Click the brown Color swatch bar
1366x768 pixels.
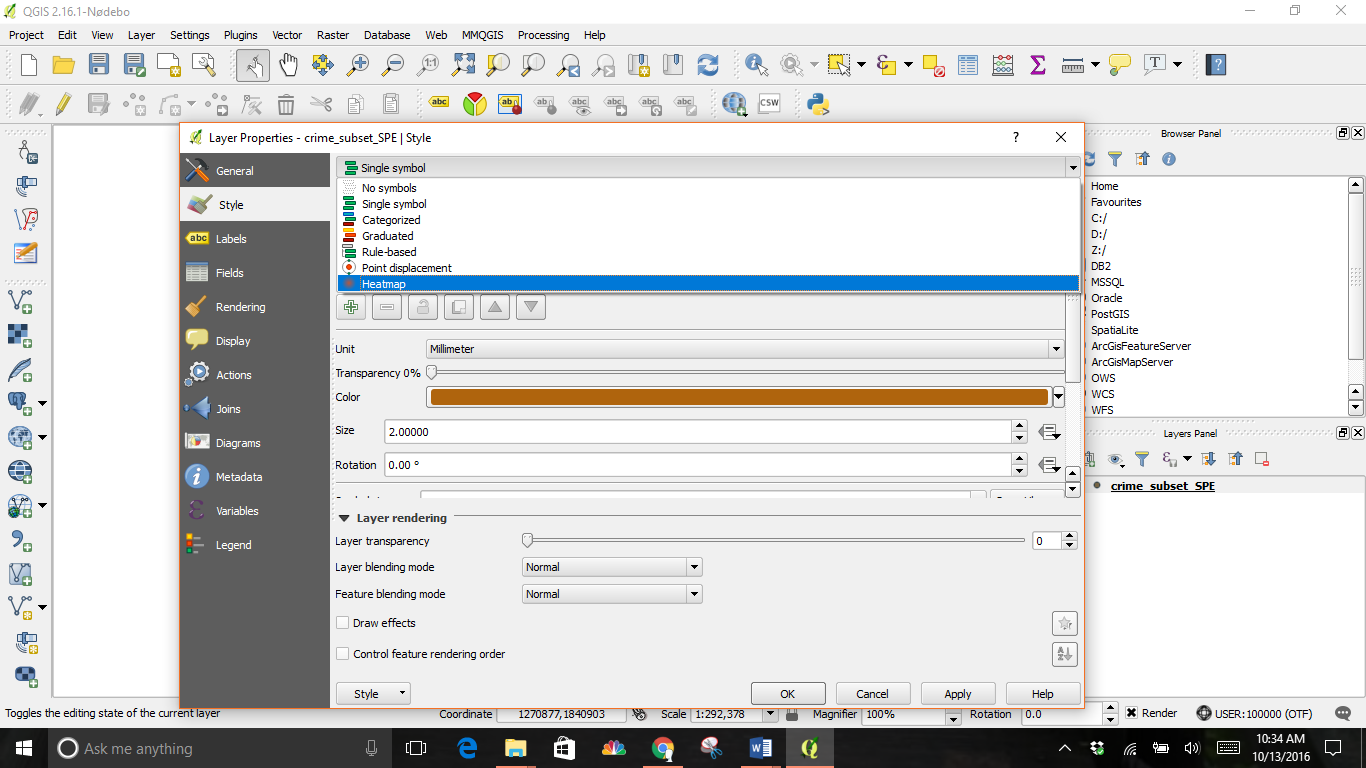738,397
